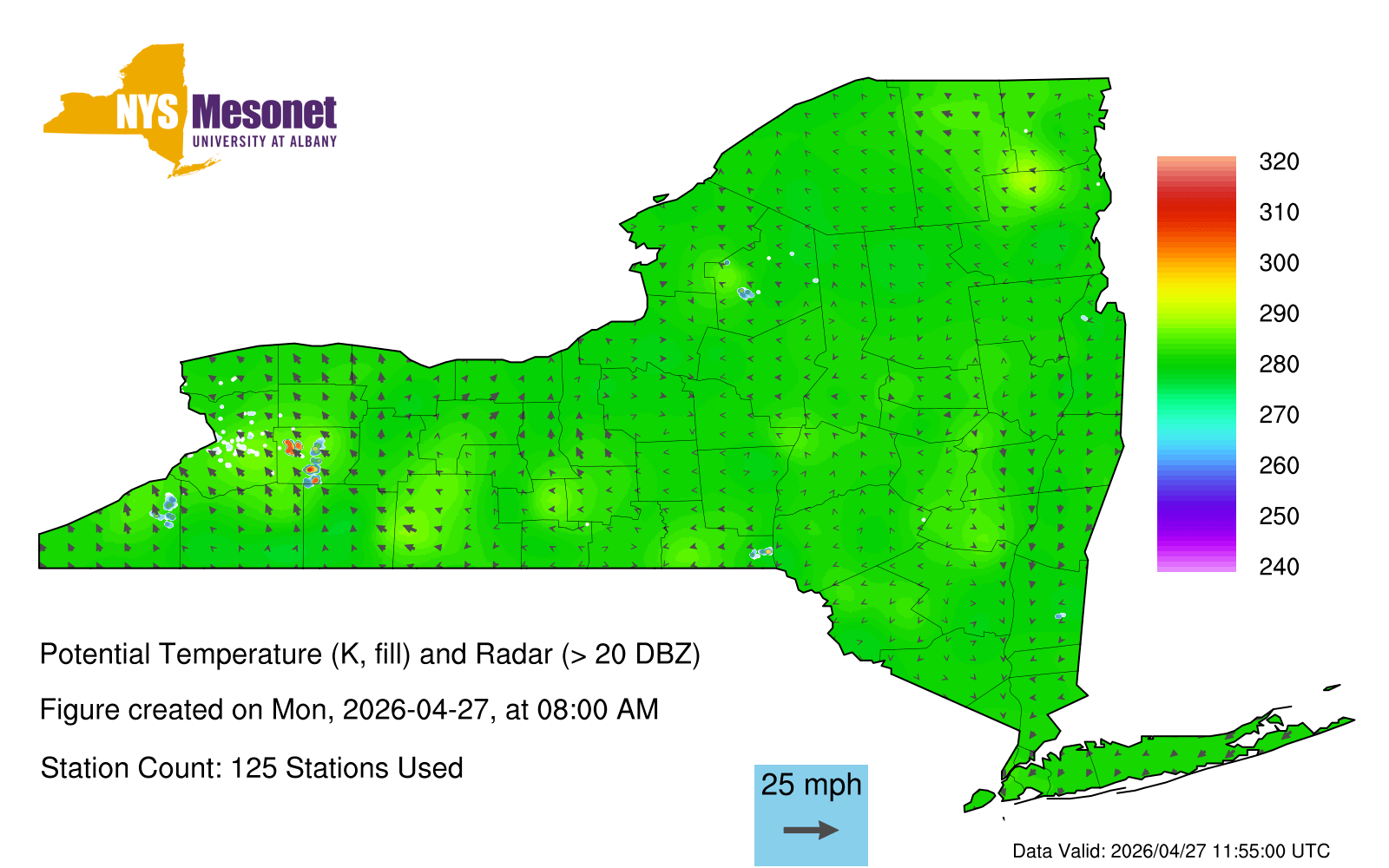Click the Station Count 125 Stations Used text
1389x868 pixels.
tap(252, 768)
